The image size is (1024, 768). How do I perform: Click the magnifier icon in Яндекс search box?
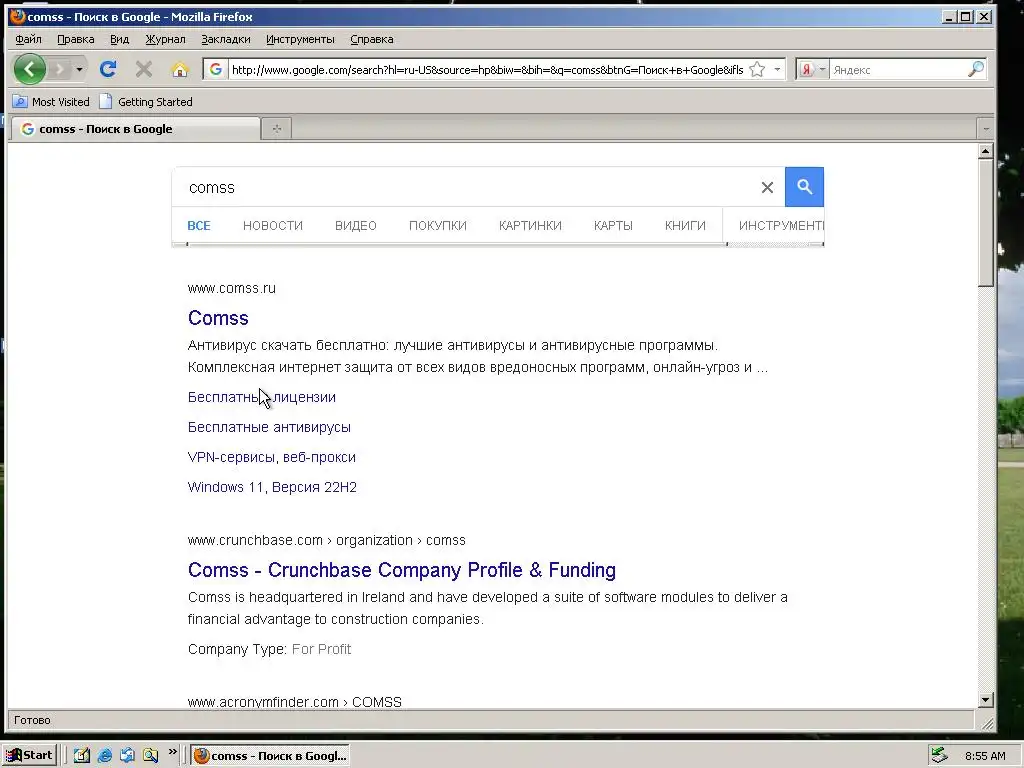click(x=976, y=69)
